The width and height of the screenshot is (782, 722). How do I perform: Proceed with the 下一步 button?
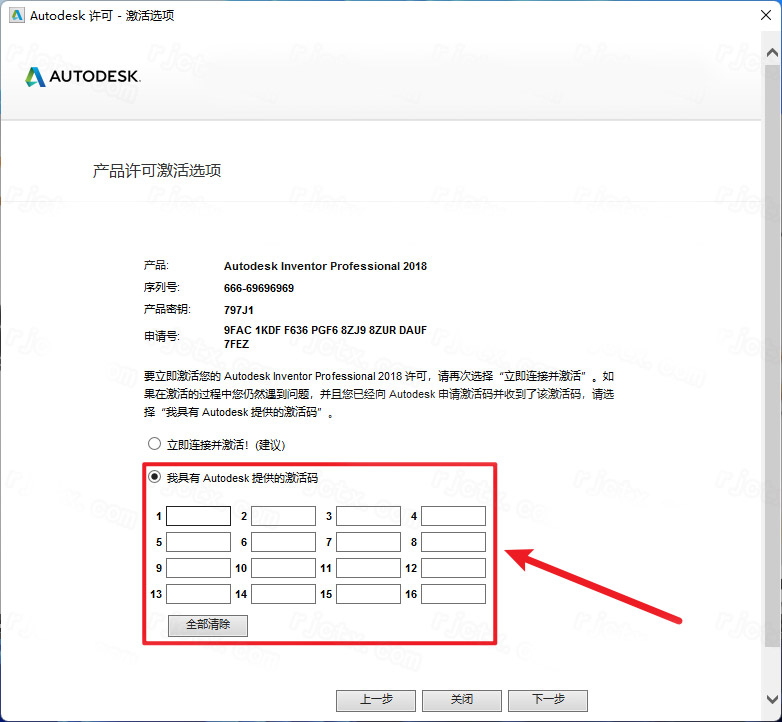548,700
